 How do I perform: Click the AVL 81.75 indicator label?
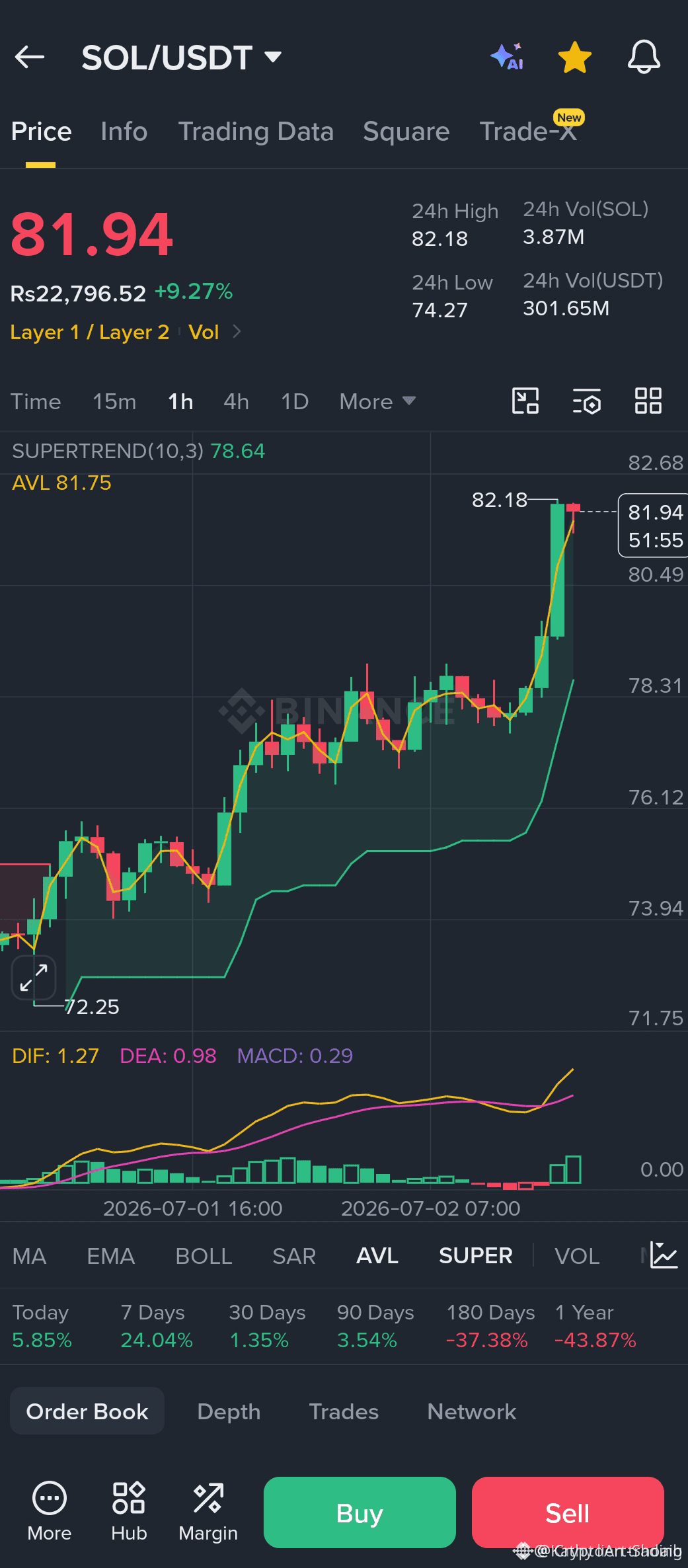61,483
